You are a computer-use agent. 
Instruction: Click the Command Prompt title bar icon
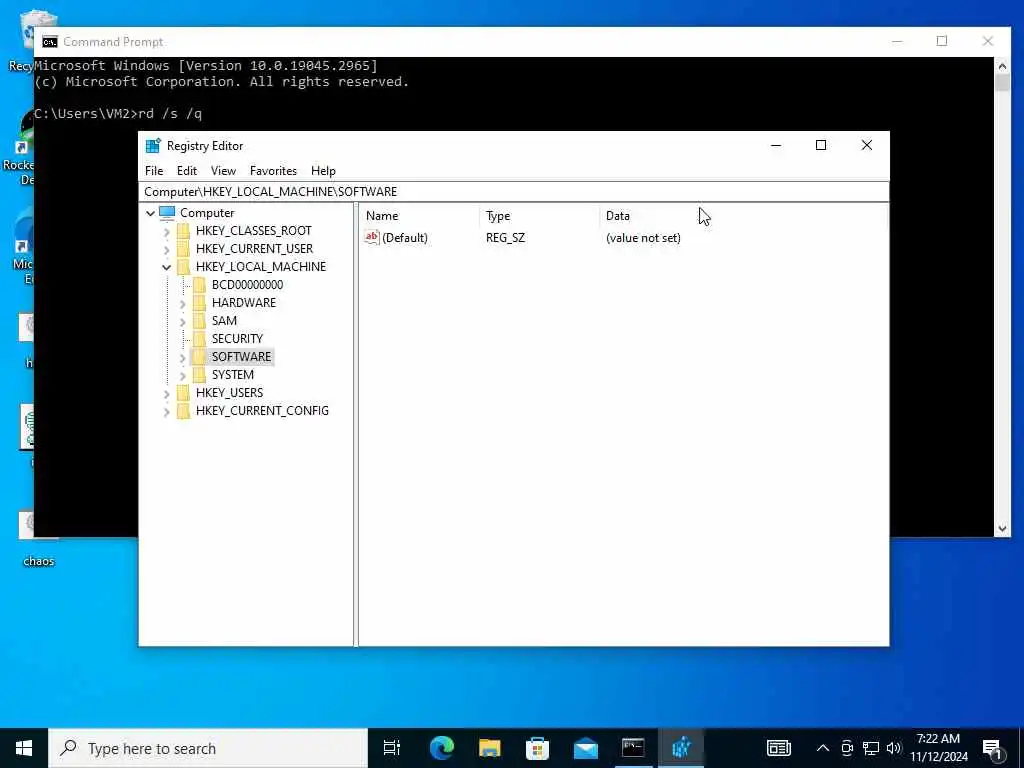coord(50,42)
